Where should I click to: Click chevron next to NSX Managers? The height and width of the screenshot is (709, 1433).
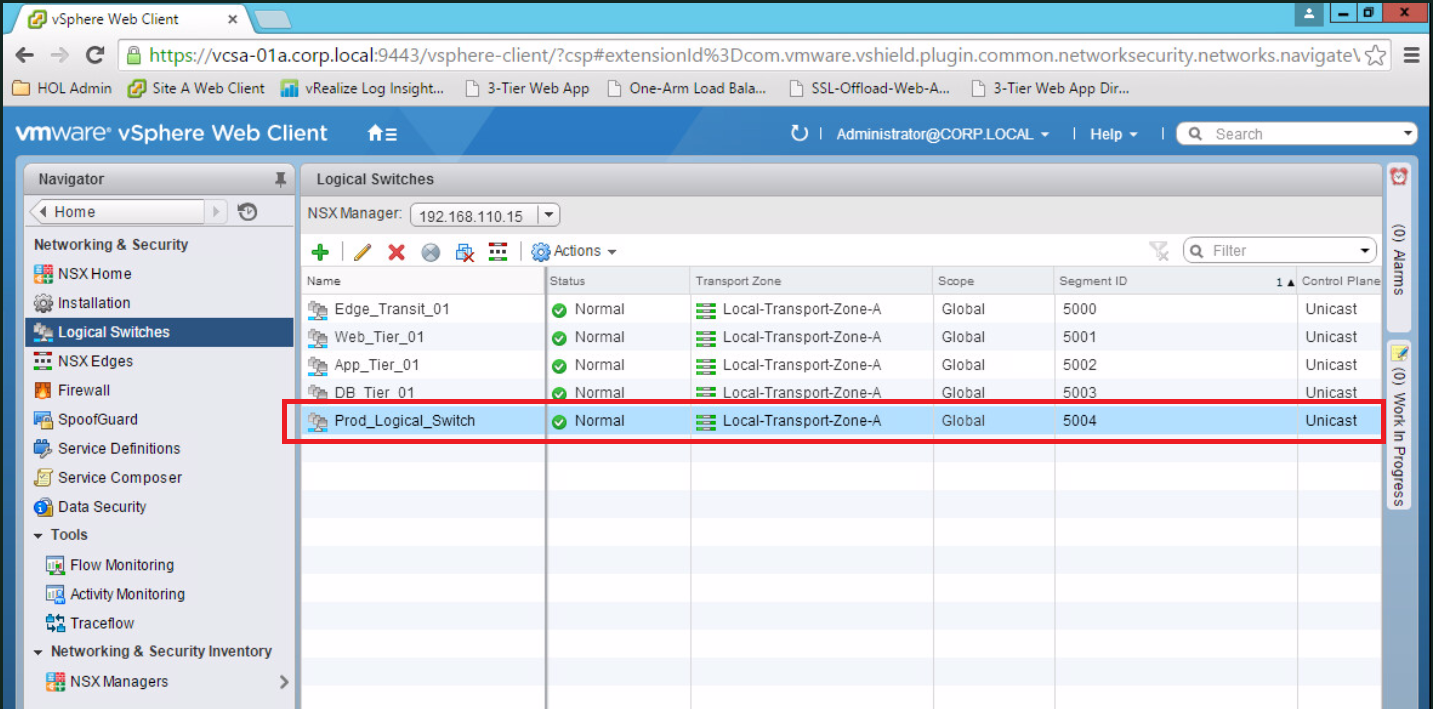point(284,682)
